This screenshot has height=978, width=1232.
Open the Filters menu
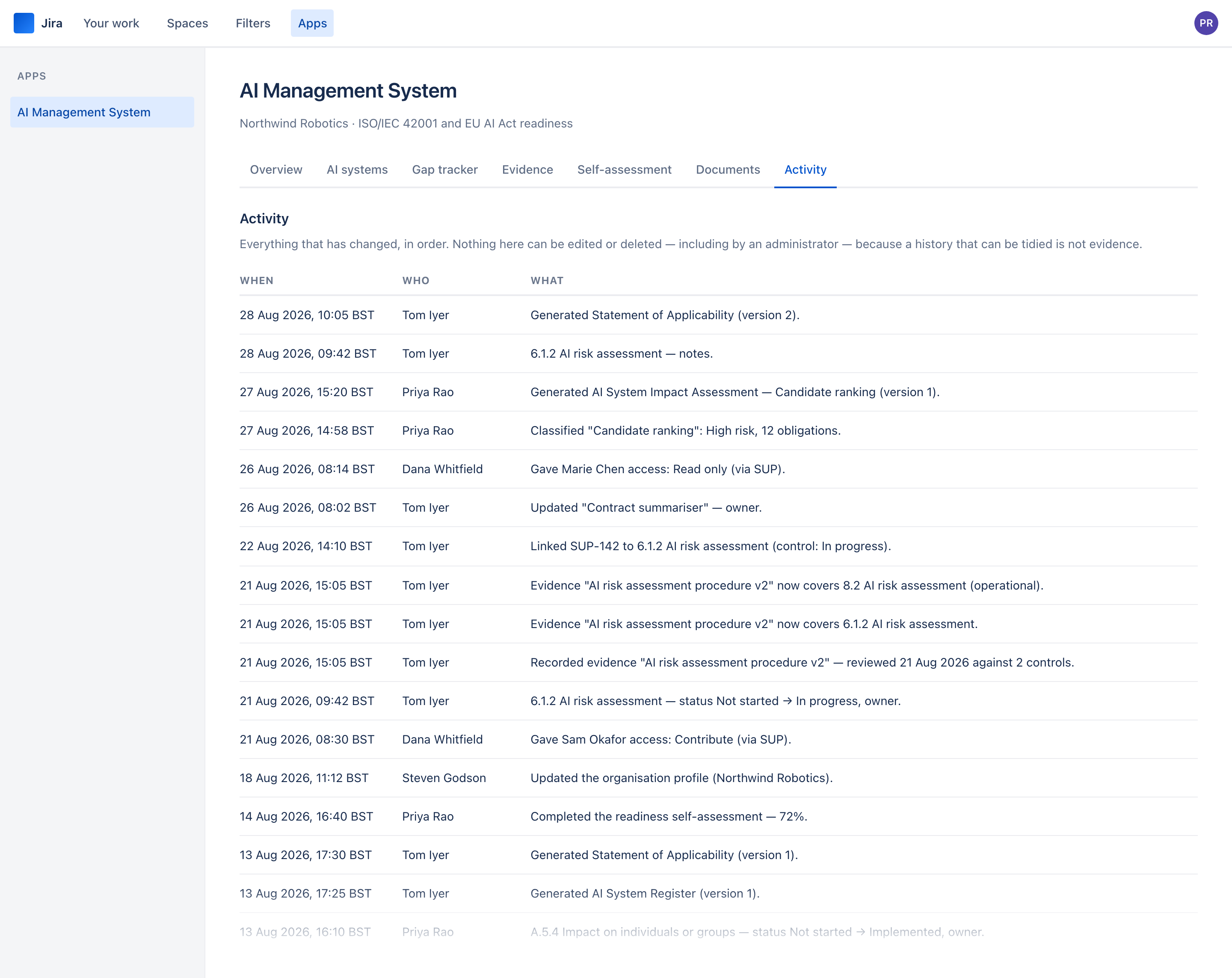[253, 24]
